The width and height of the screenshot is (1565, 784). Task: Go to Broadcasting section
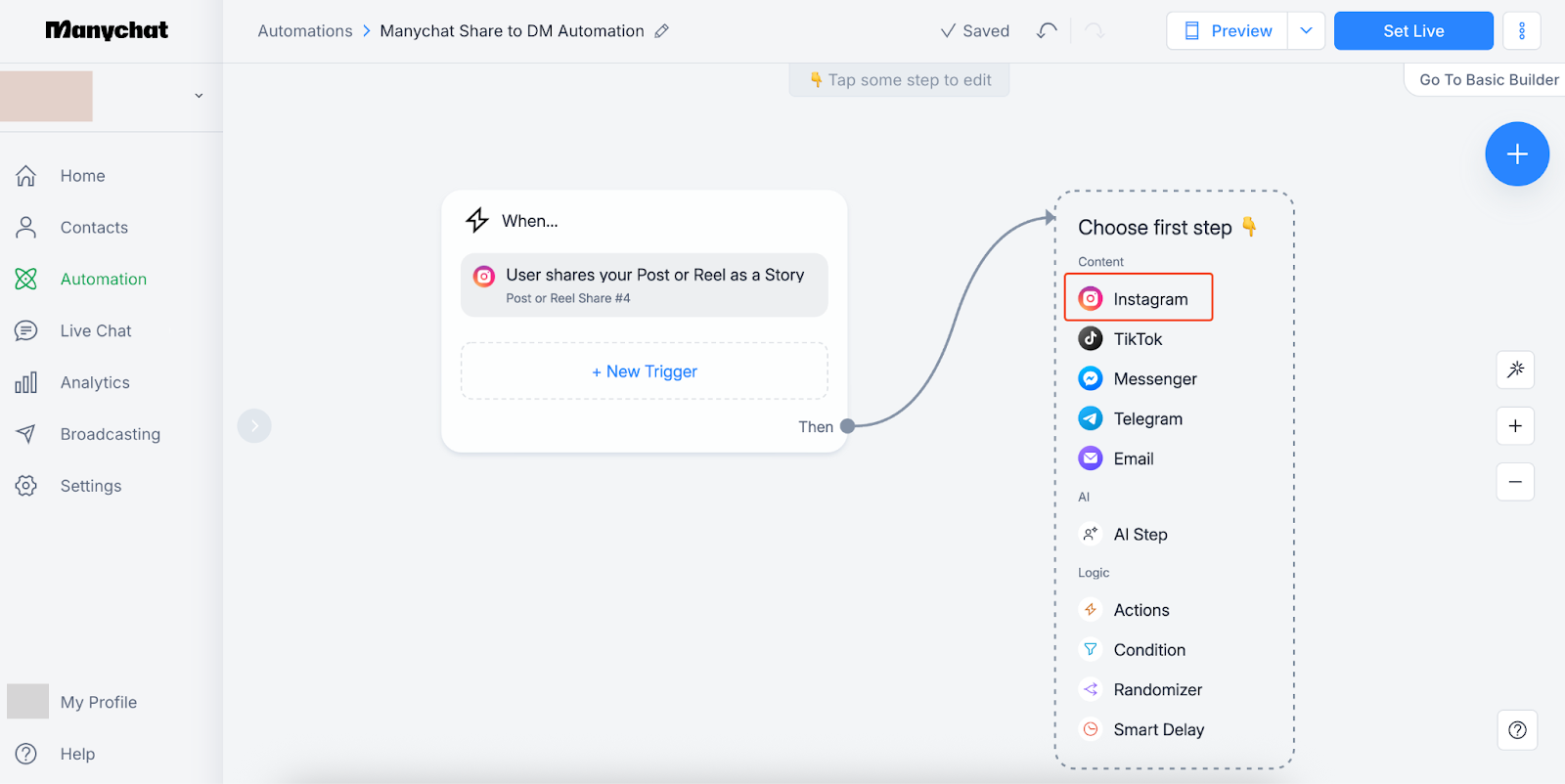tap(110, 434)
